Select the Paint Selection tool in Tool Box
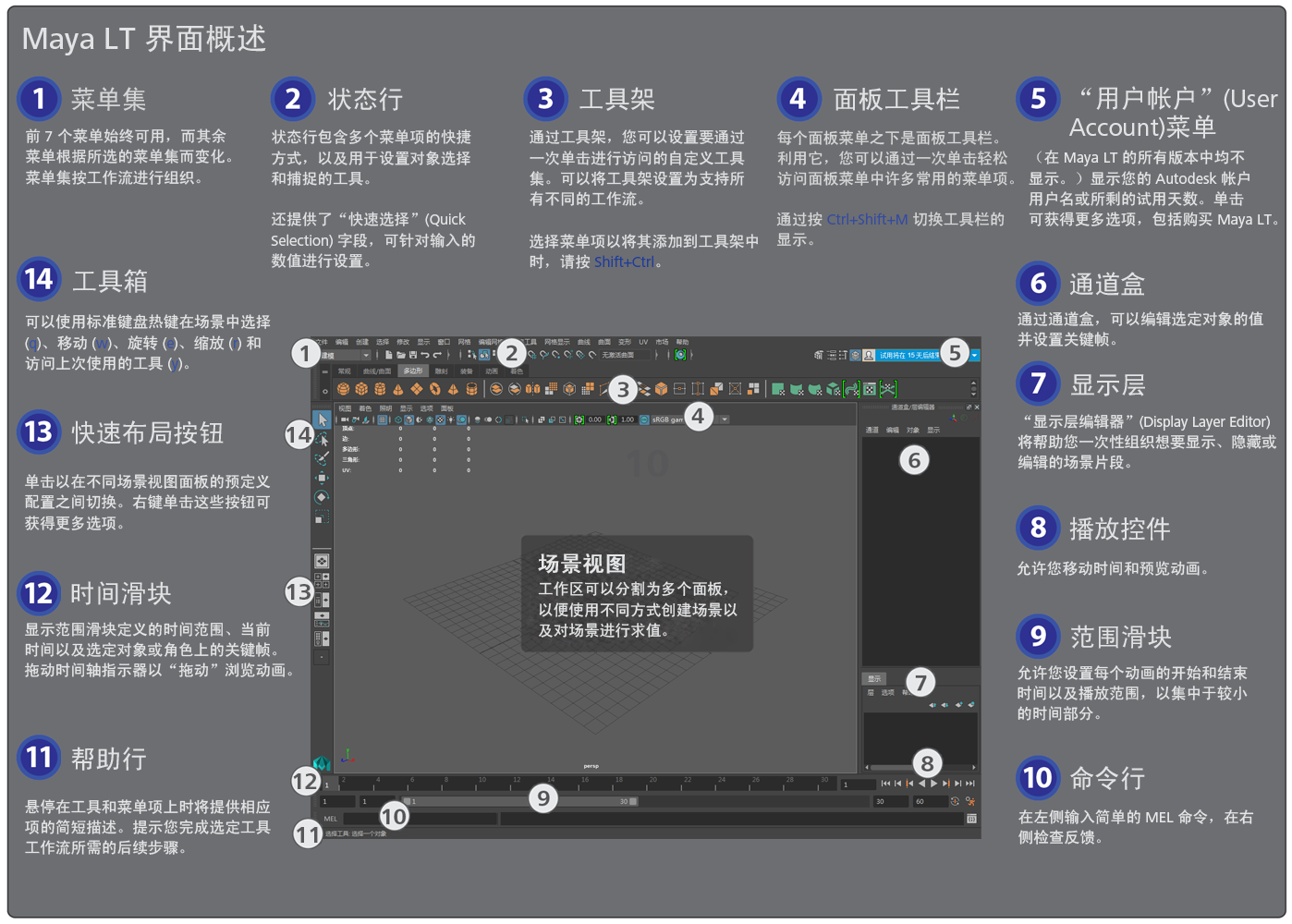 pyautogui.click(x=322, y=458)
